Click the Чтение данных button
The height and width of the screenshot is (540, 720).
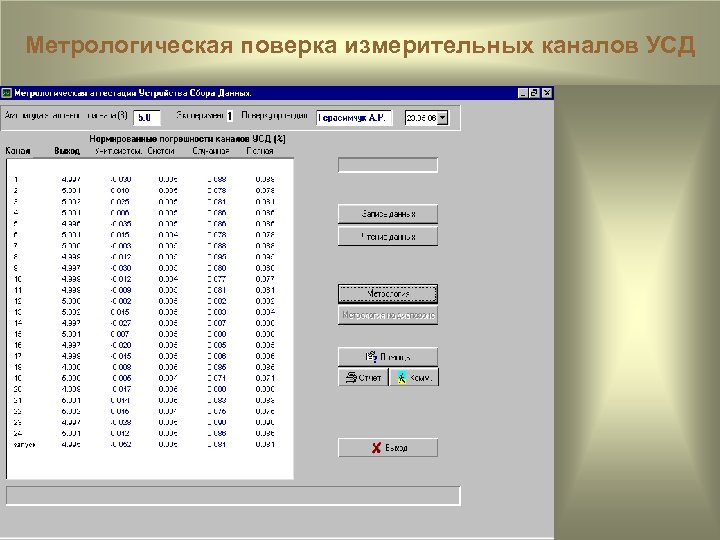[x=388, y=236]
